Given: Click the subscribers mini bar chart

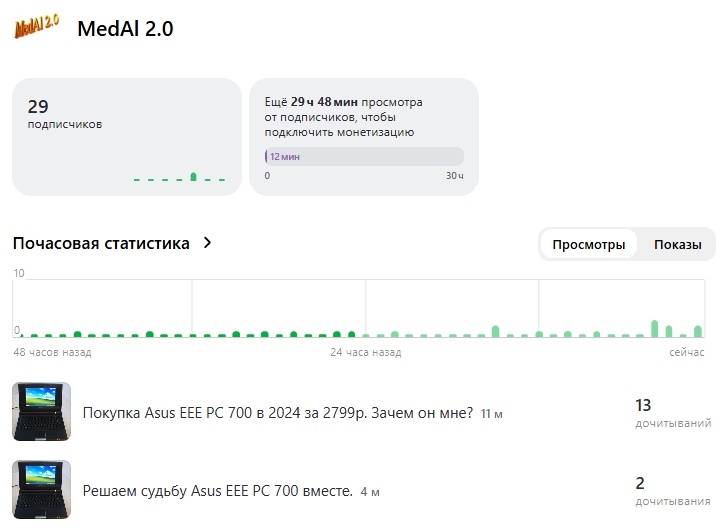Looking at the screenshot, I should (180, 177).
